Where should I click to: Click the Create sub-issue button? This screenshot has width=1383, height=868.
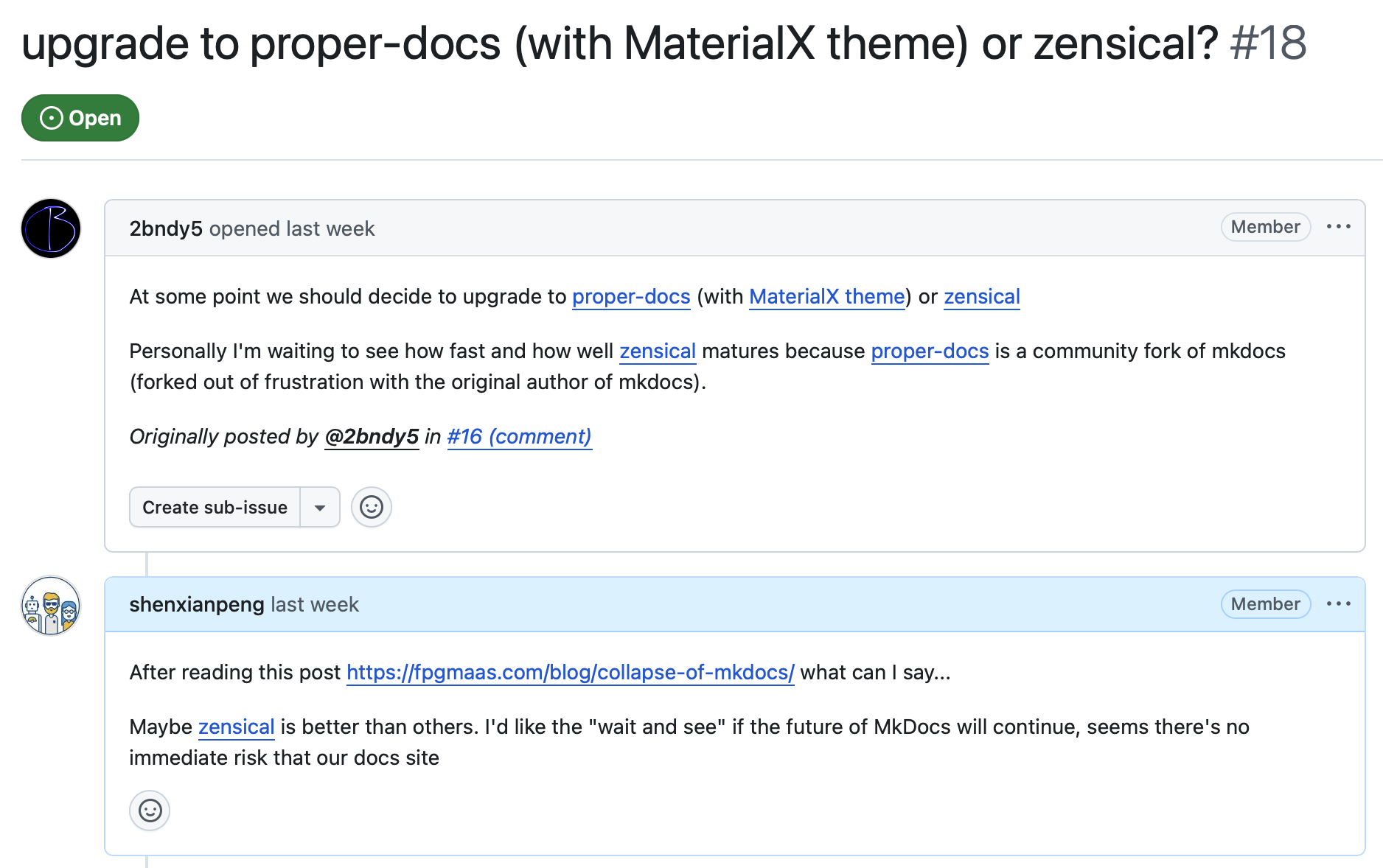(215, 507)
